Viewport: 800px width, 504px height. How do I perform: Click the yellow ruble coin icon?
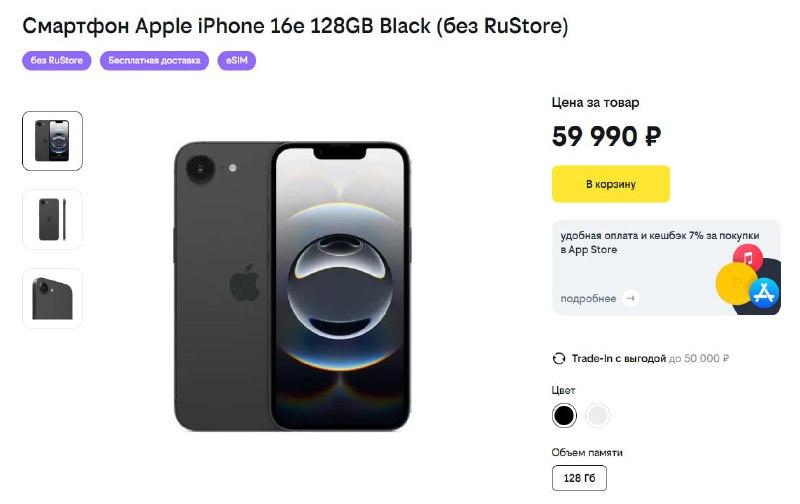tap(736, 283)
